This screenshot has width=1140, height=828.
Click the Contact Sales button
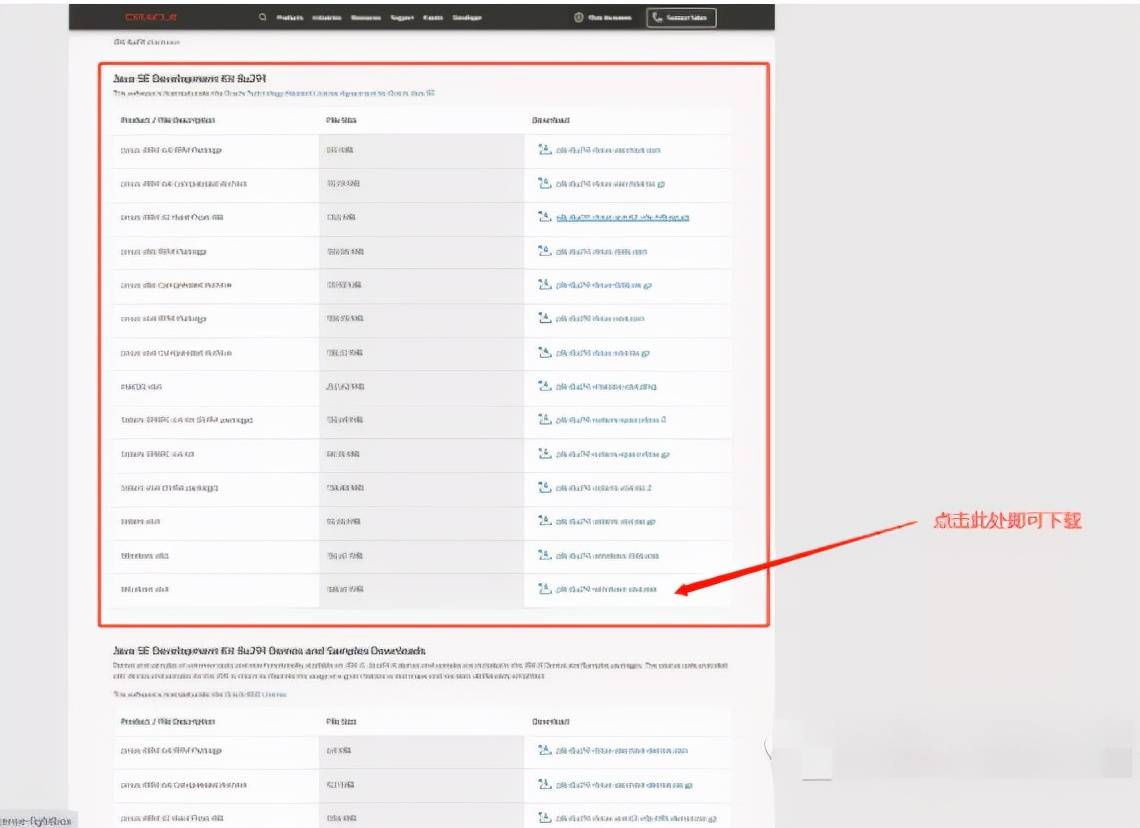(x=681, y=17)
